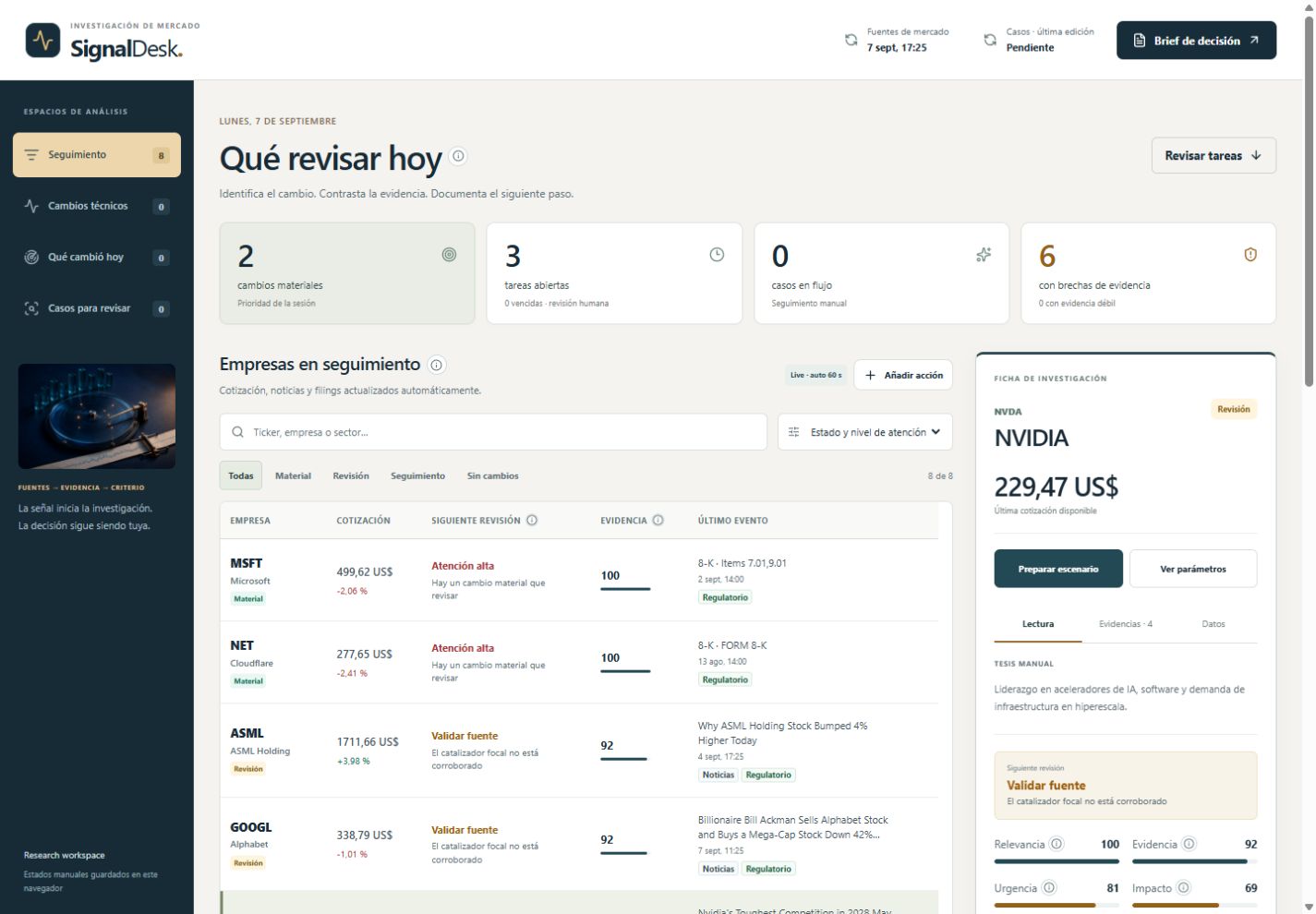Click the Ver parámetros button

tap(1193, 569)
